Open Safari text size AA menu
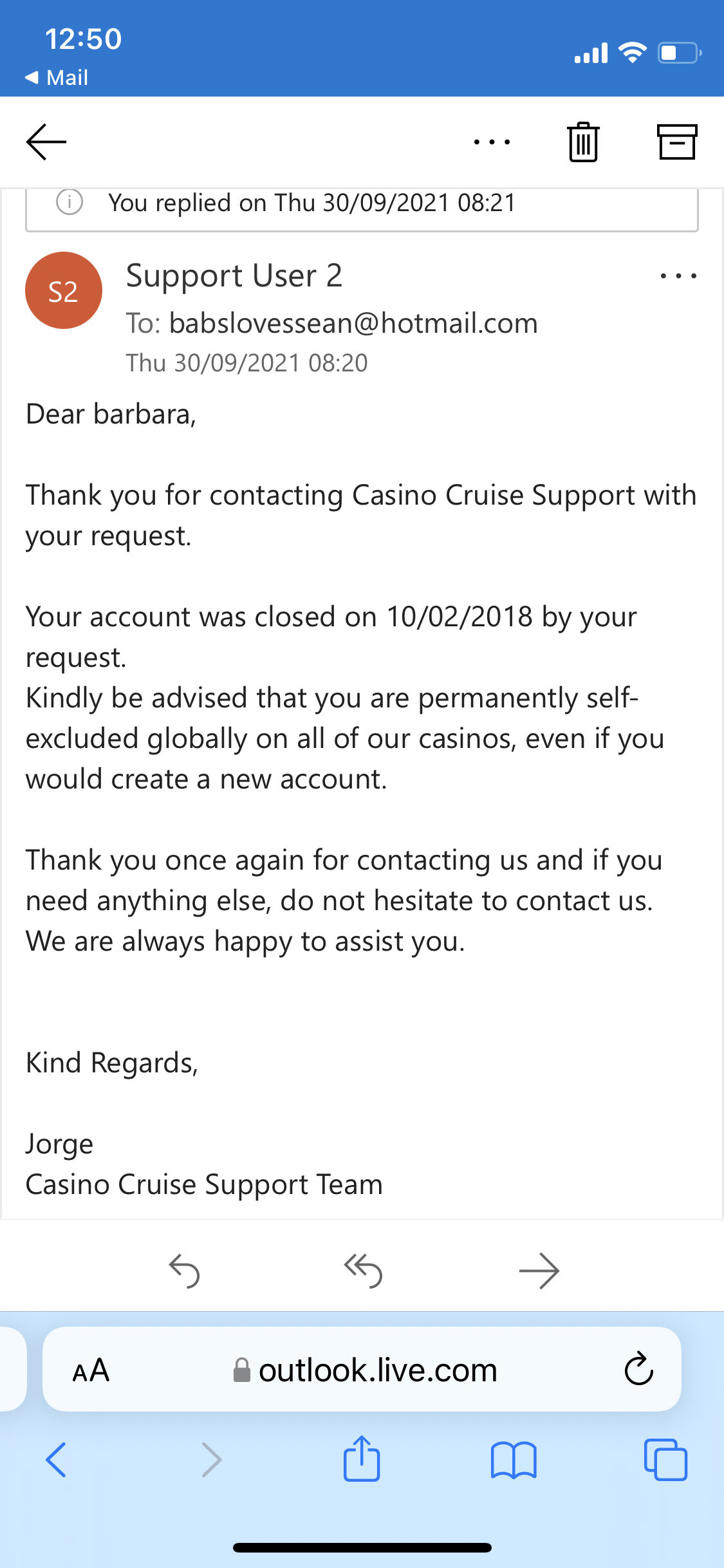724x1568 pixels. pyautogui.click(x=91, y=1370)
